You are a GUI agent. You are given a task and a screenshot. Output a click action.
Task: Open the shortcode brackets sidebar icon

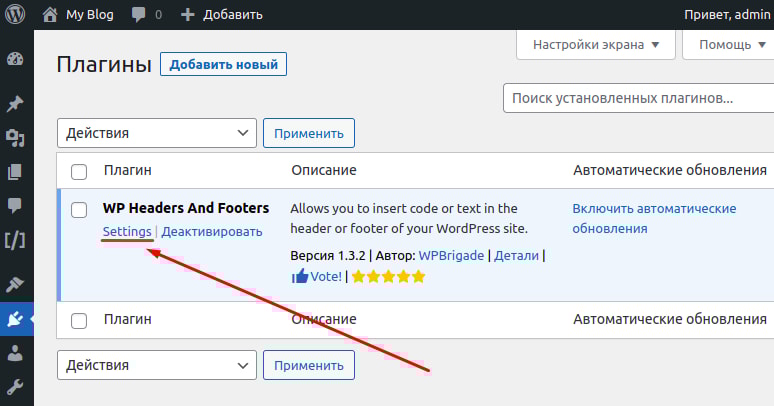point(15,241)
